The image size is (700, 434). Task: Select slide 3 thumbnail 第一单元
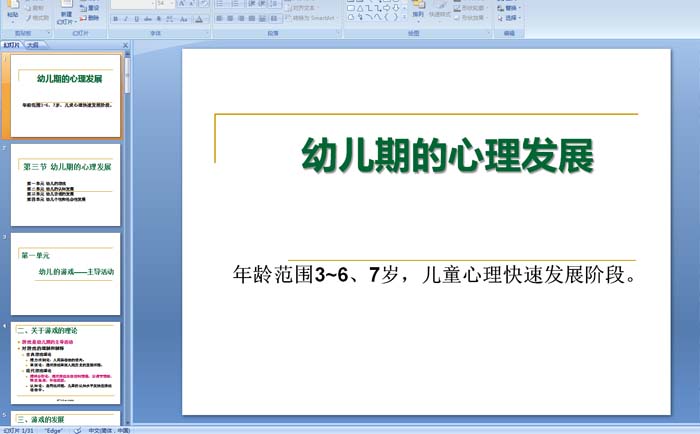pos(66,274)
